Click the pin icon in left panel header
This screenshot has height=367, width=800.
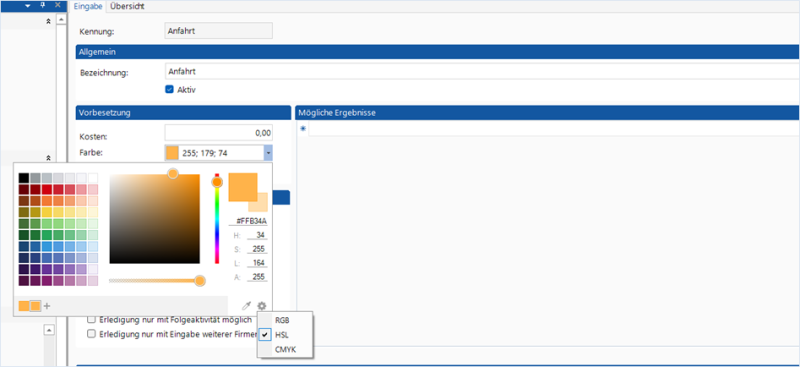pos(43,5)
